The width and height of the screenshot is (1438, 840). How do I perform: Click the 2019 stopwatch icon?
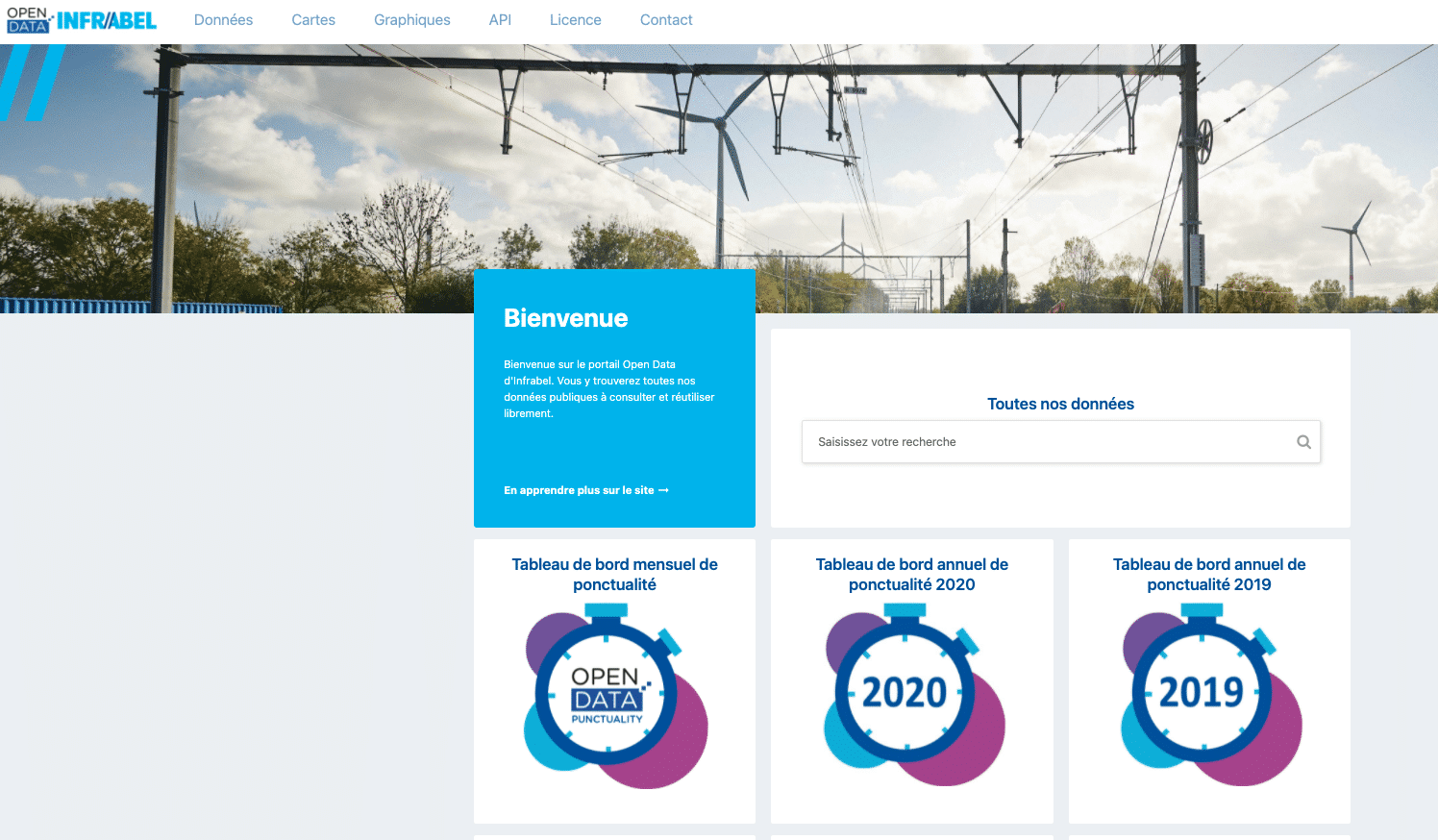1209,695
